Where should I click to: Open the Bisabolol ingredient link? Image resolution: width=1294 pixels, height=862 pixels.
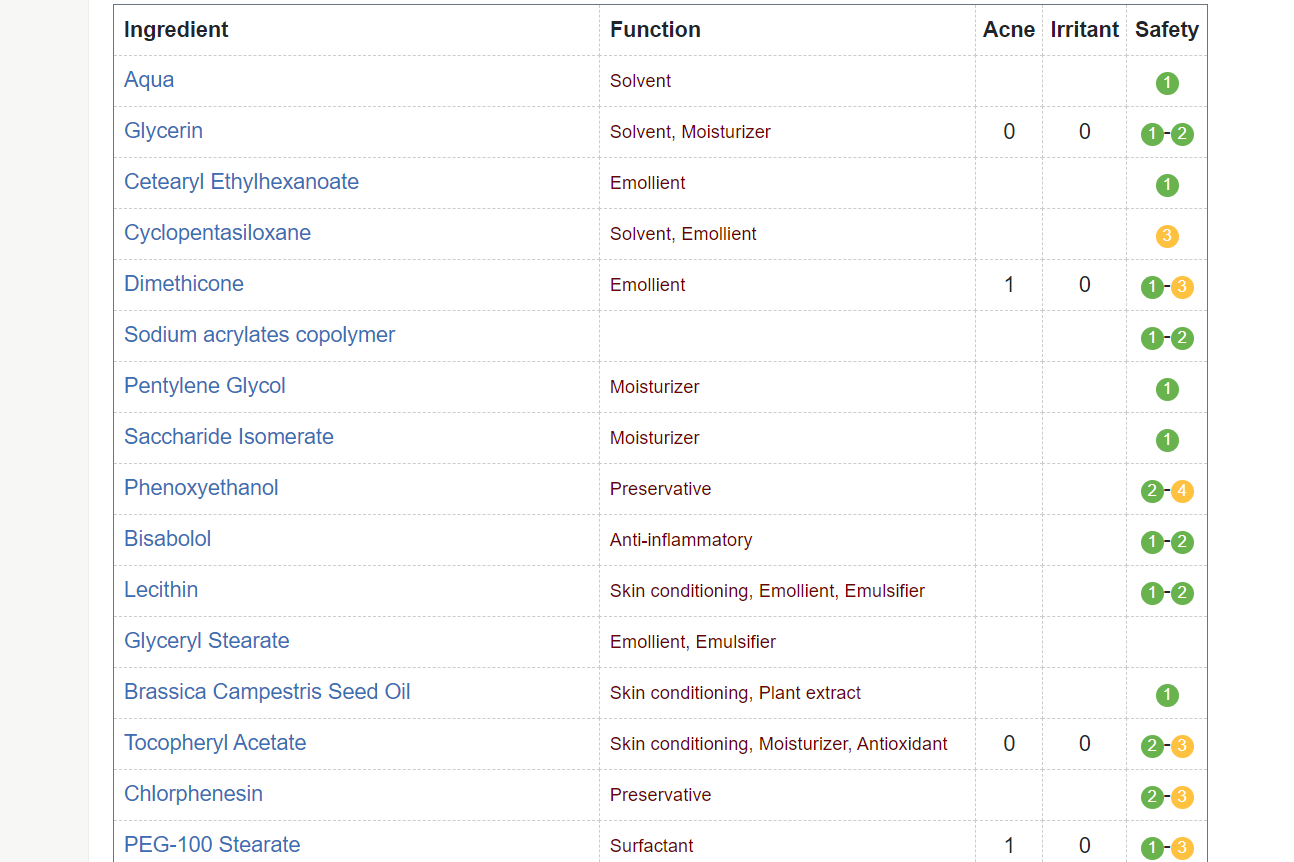[x=167, y=539]
